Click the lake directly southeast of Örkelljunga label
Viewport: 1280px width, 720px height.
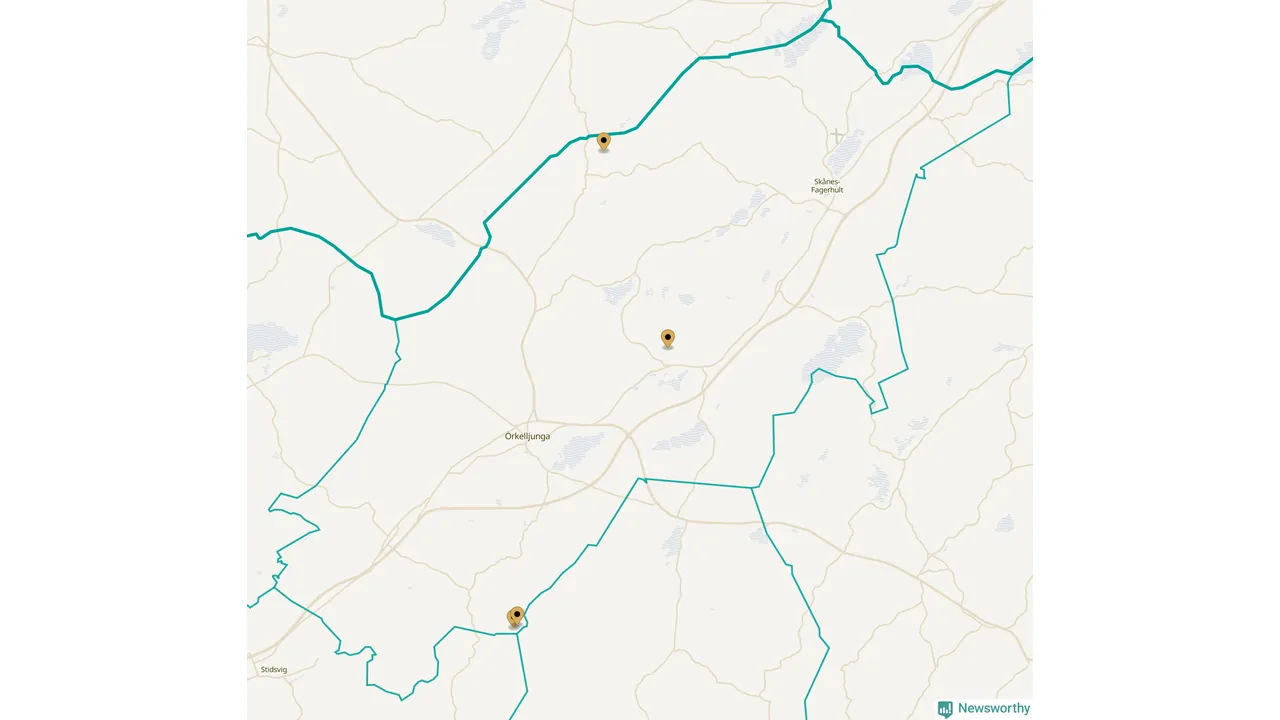(x=579, y=451)
